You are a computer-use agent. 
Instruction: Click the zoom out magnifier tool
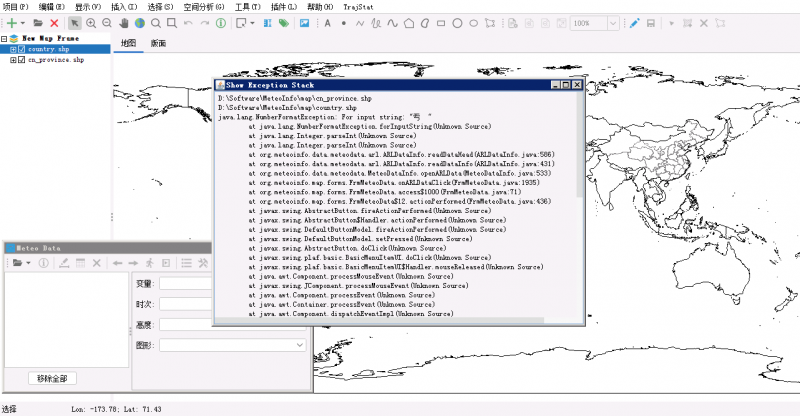108,22
